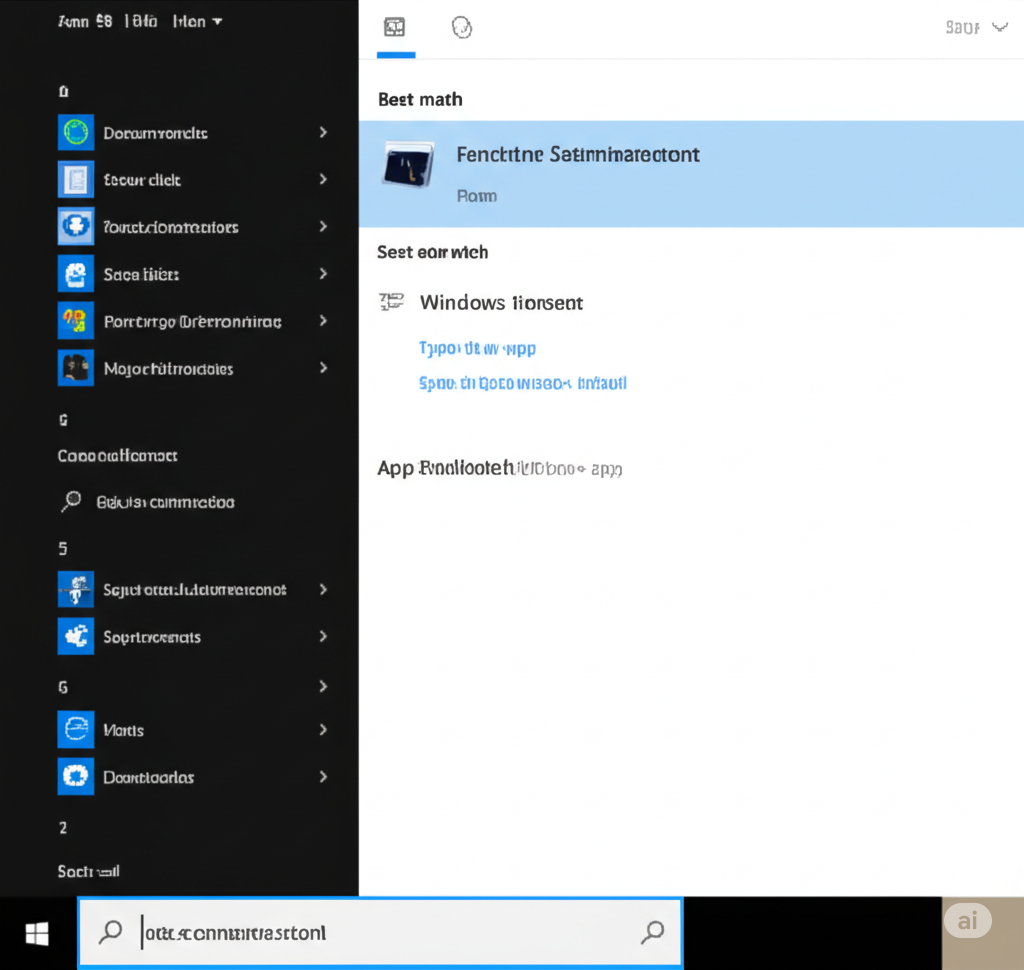Expand the 'Mojochitrrordoies' chevron
1024x970 pixels.
tap(323, 368)
